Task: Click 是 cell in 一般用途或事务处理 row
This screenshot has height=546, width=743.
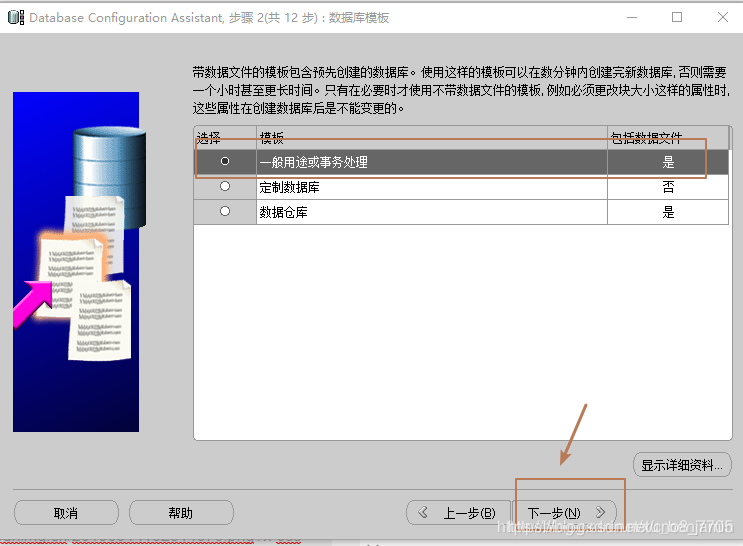Action: [668, 162]
